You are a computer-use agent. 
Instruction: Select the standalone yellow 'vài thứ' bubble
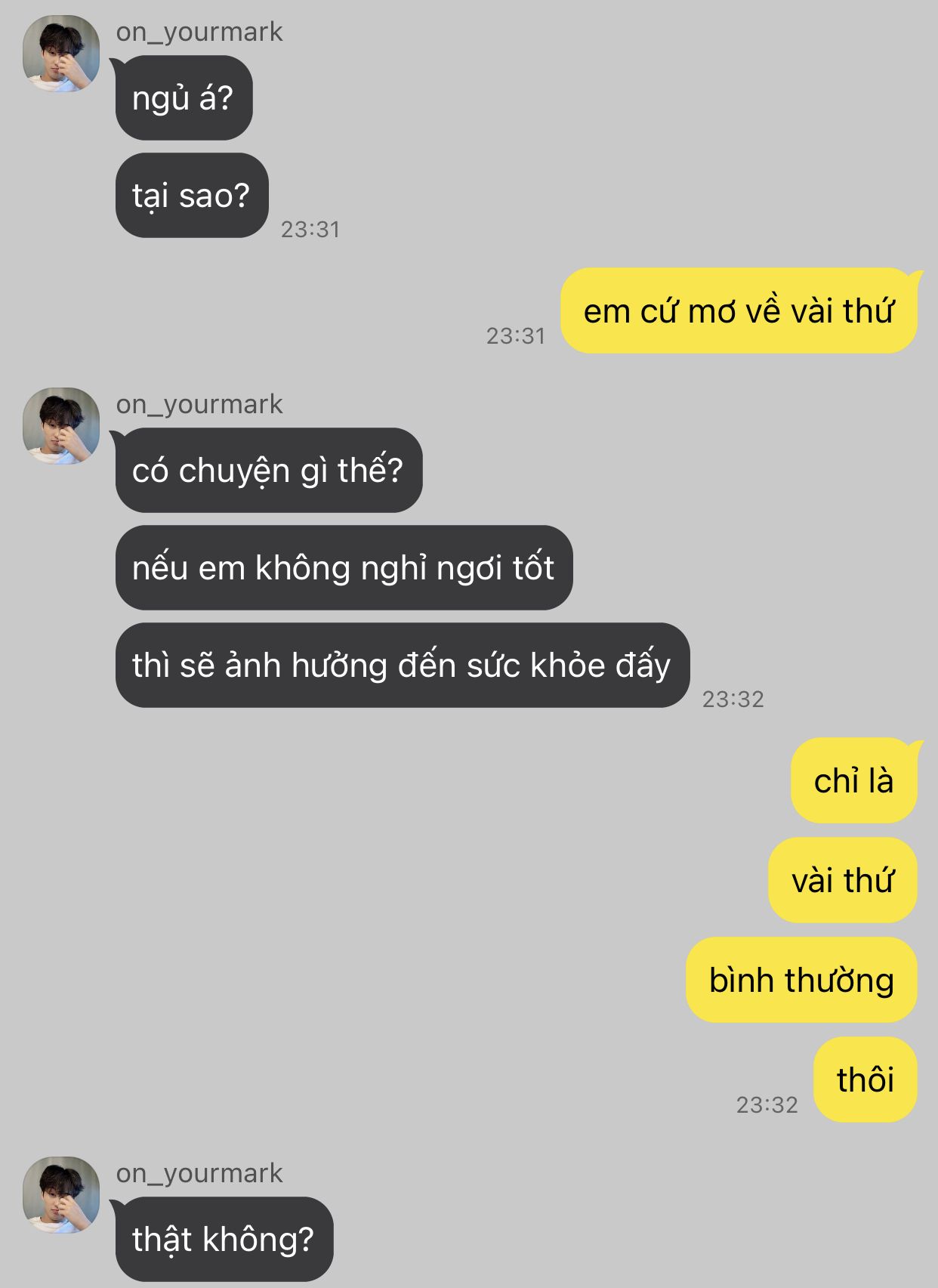(x=843, y=880)
